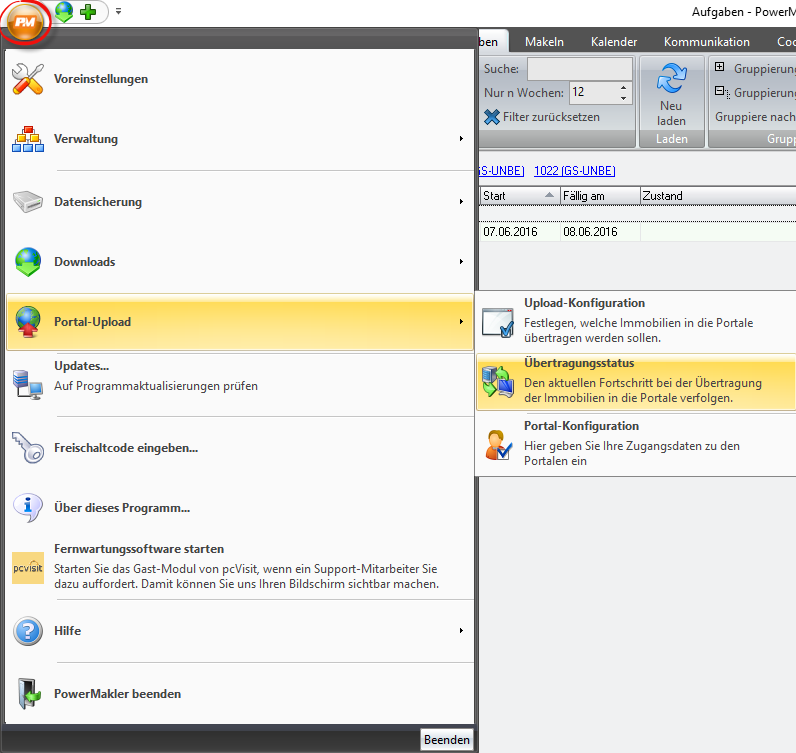Screen dimensions: 796x753
Task: Open Über dieses Programm... entry
Action: click(240, 508)
